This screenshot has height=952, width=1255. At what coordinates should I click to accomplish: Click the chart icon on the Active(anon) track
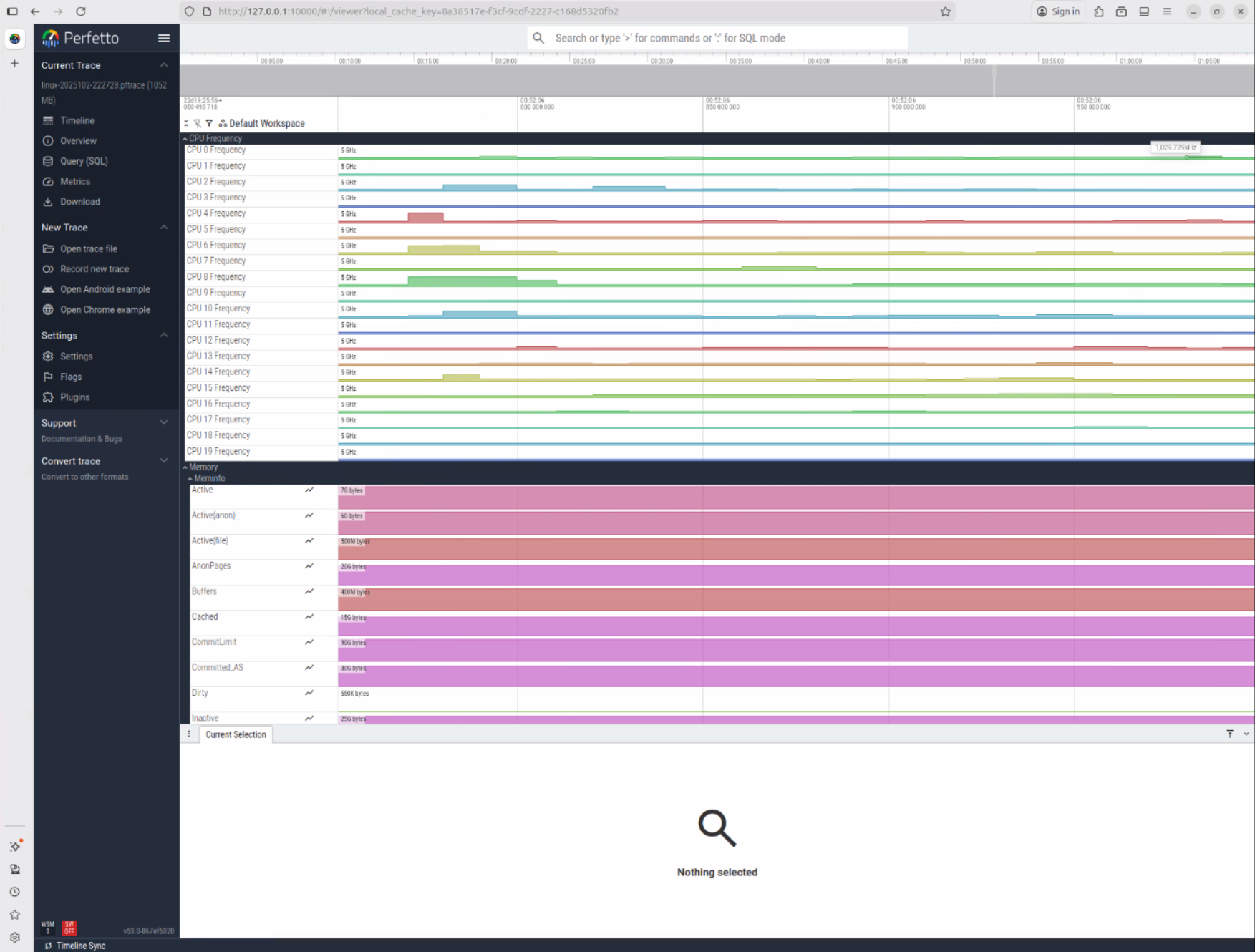tap(309, 515)
